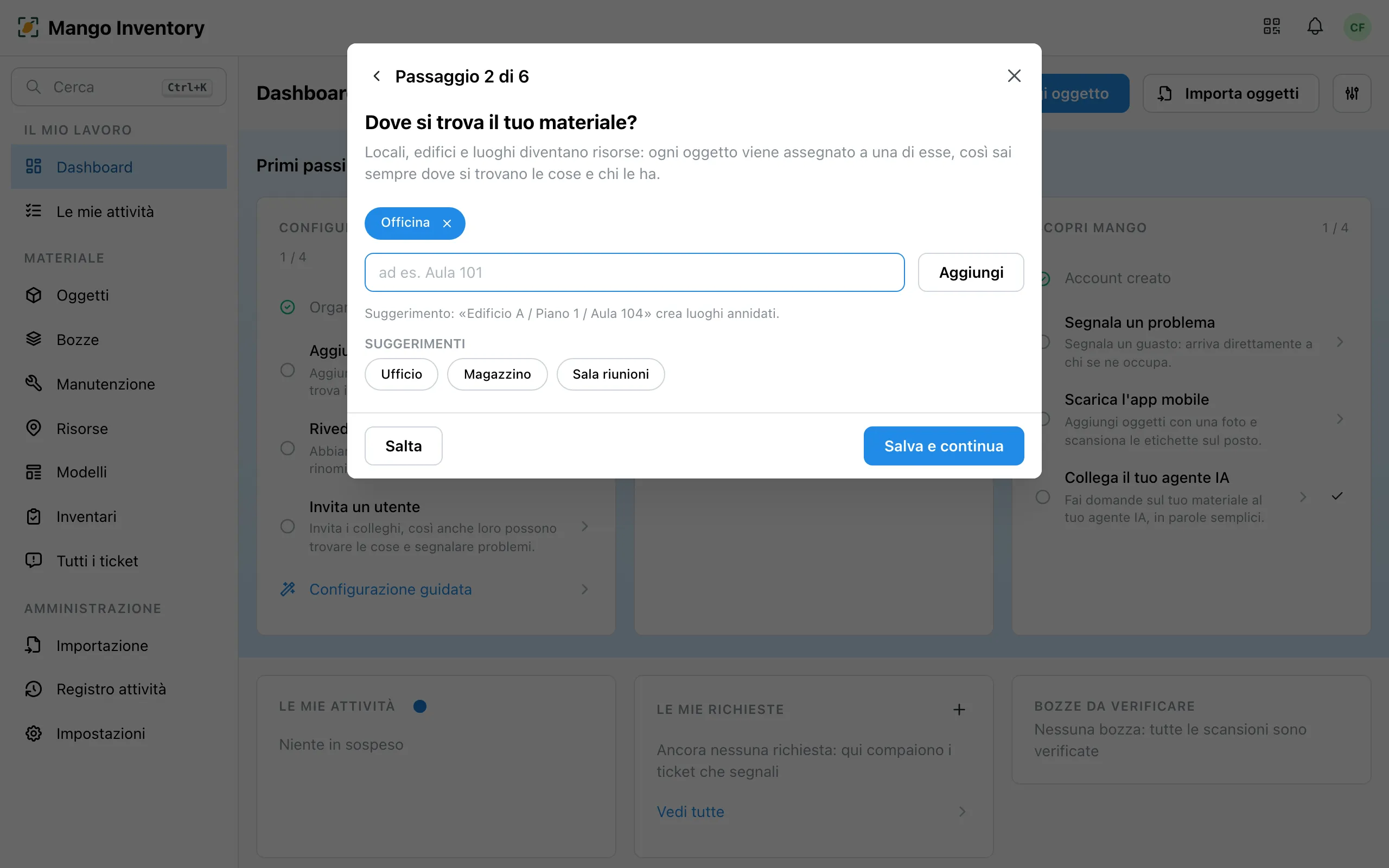Screen dimensions: 1389x868
Task: Add a request with the plus icon
Action: (x=959, y=710)
